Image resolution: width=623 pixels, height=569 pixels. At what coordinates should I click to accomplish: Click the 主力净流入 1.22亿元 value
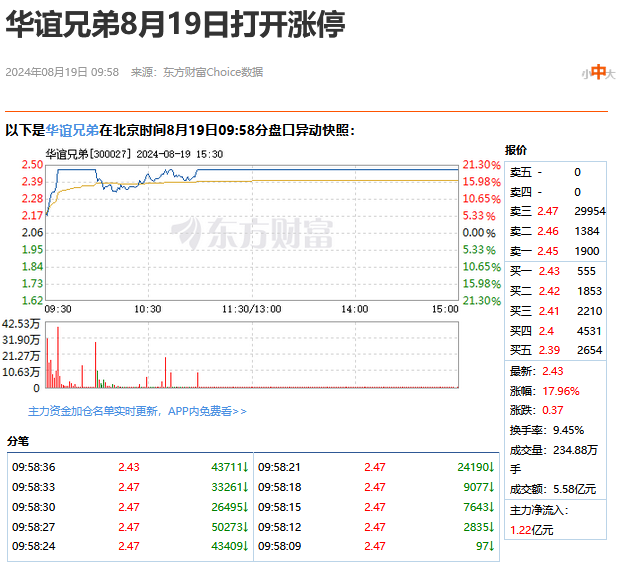(x=532, y=530)
